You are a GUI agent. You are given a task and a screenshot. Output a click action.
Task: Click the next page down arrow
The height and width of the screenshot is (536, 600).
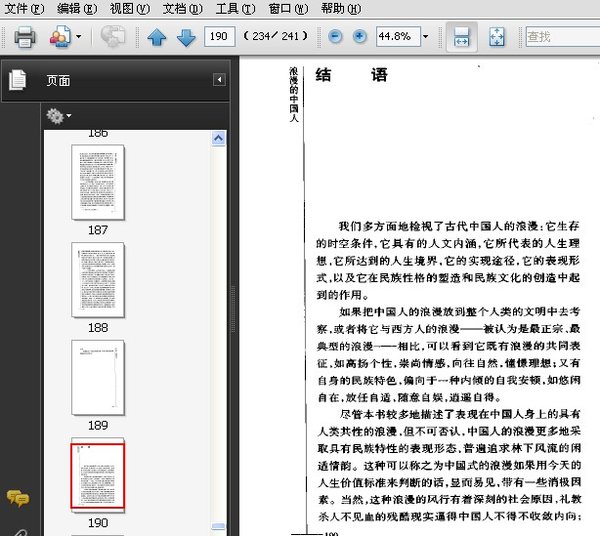coord(186,38)
